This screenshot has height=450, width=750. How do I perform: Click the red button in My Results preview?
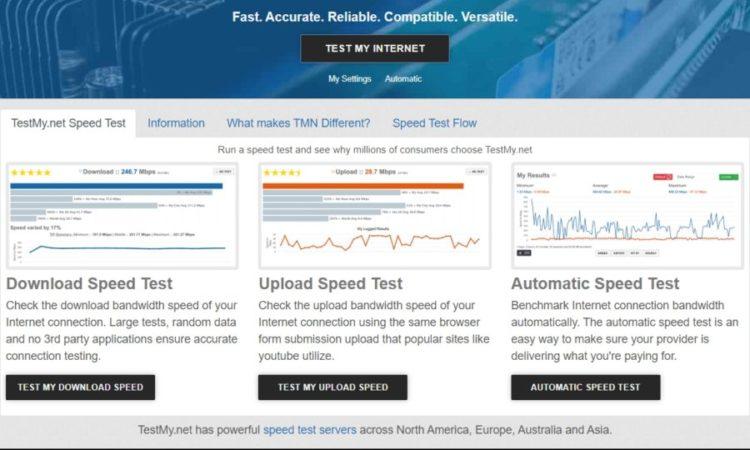point(662,177)
